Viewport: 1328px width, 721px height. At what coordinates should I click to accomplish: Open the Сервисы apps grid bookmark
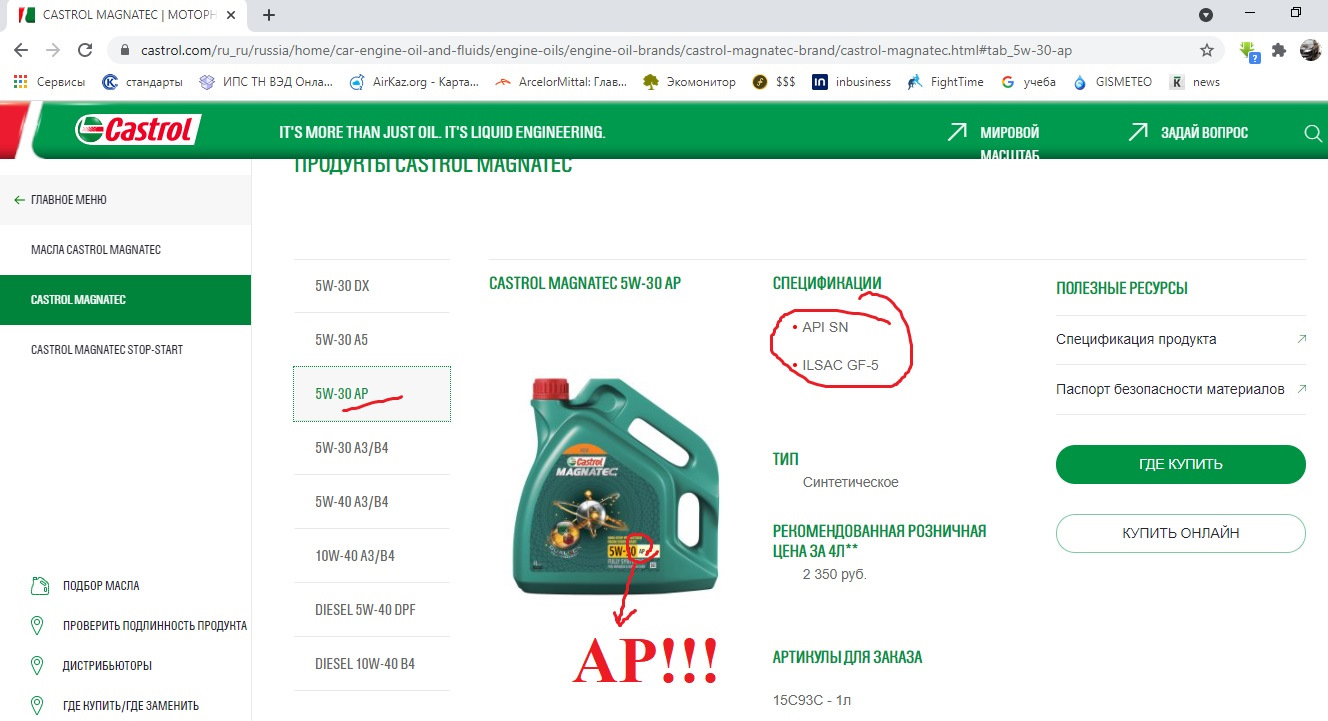(x=49, y=82)
